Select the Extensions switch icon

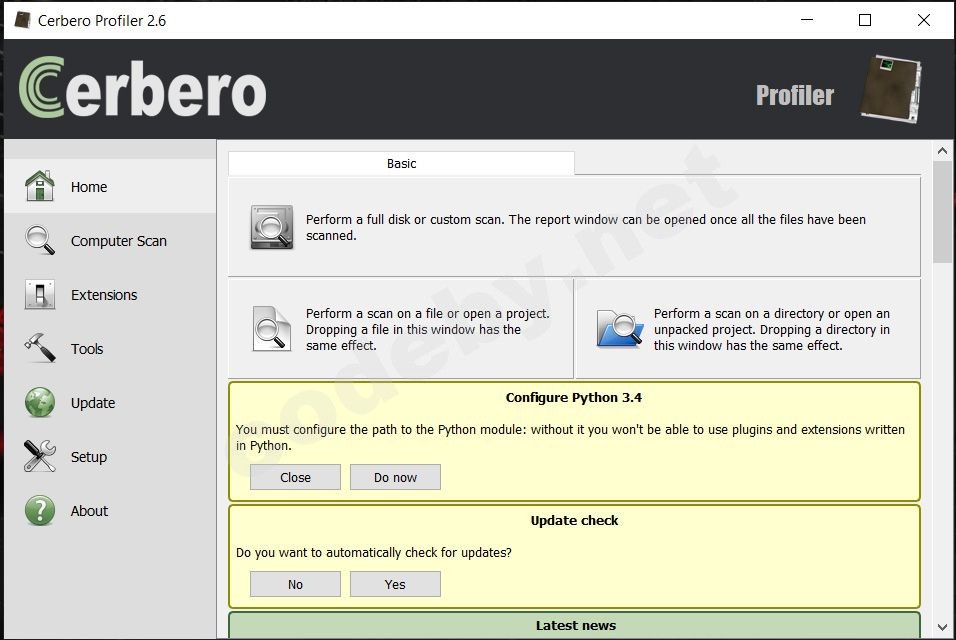pos(40,294)
